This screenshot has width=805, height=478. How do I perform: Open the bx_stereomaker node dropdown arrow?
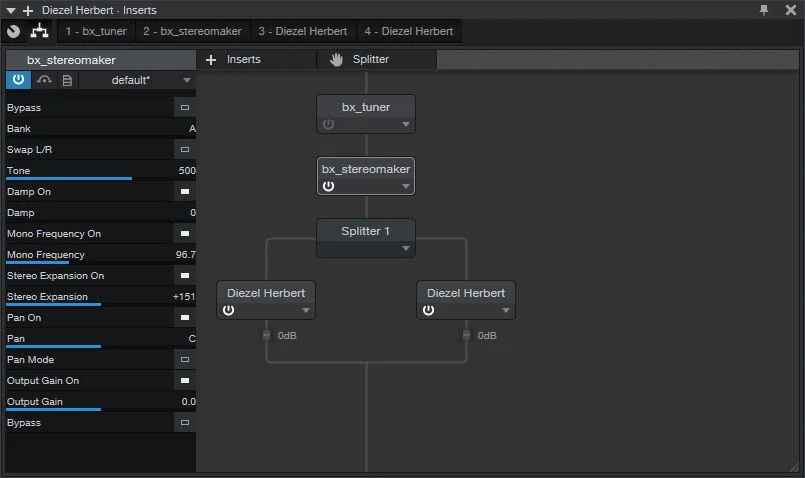tap(406, 186)
